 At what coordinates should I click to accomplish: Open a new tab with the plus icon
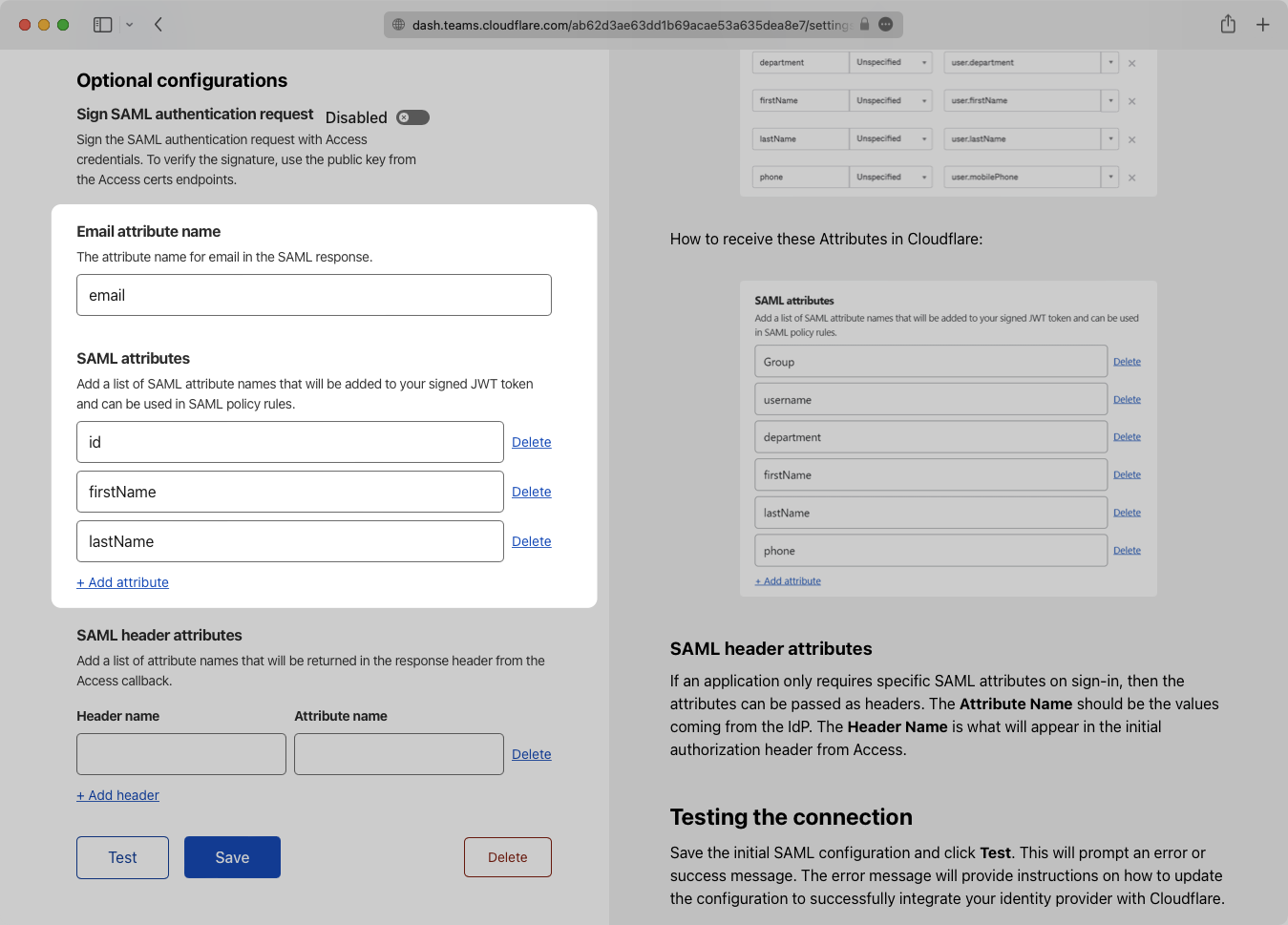1263,24
